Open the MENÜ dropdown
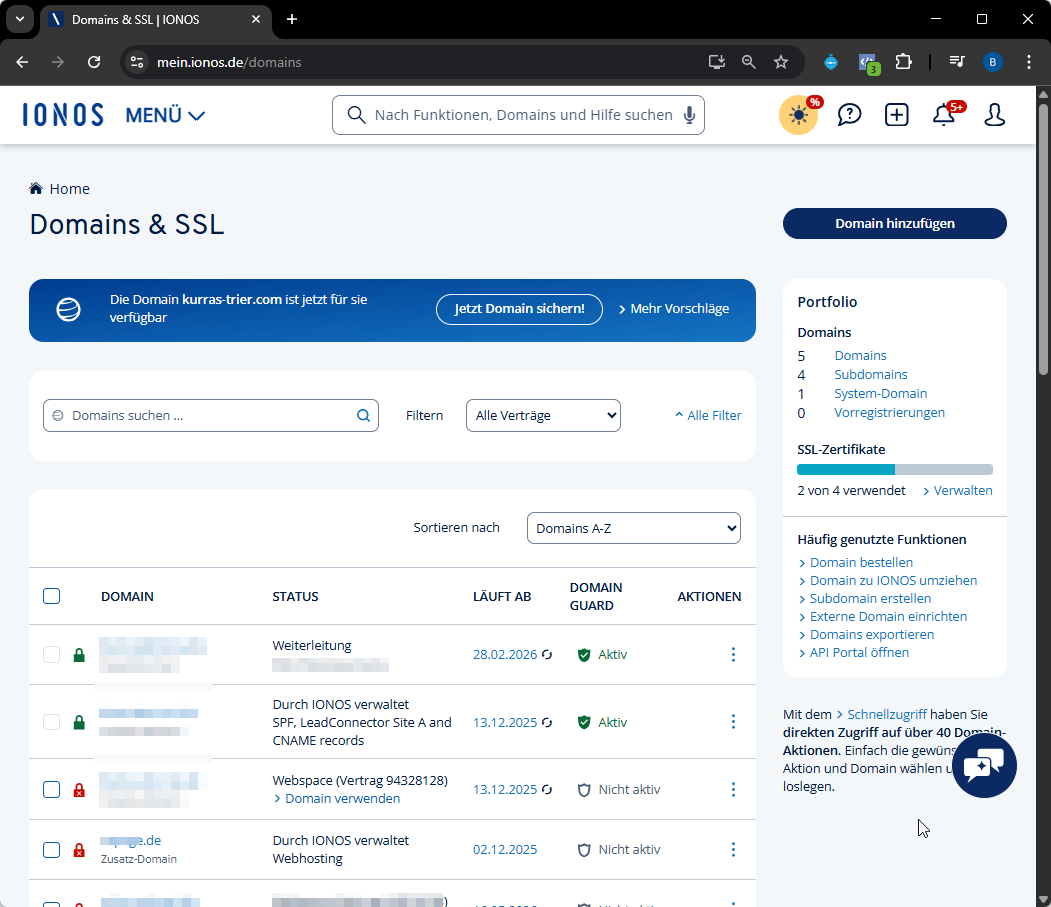The height and width of the screenshot is (907, 1051). pos(165,115)
